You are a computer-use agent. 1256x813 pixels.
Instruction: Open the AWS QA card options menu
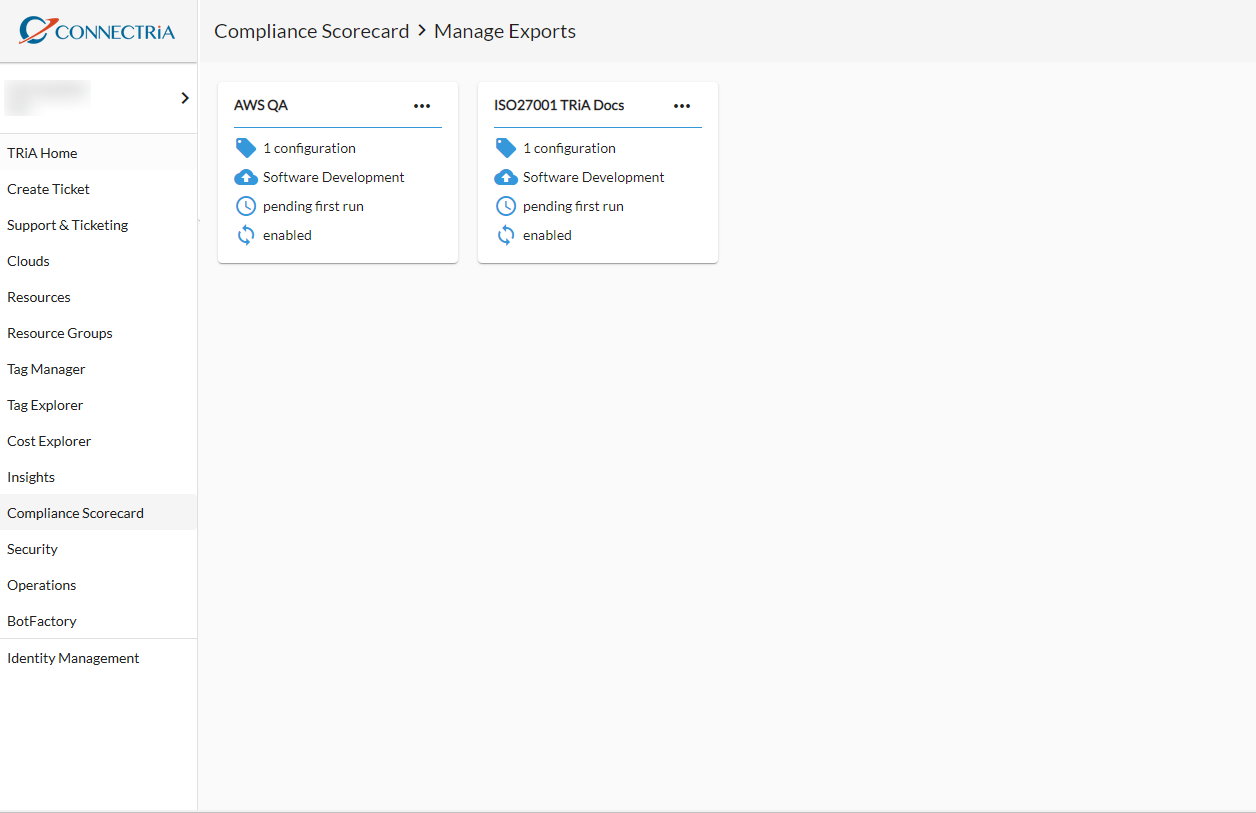(x=422, y=106)
